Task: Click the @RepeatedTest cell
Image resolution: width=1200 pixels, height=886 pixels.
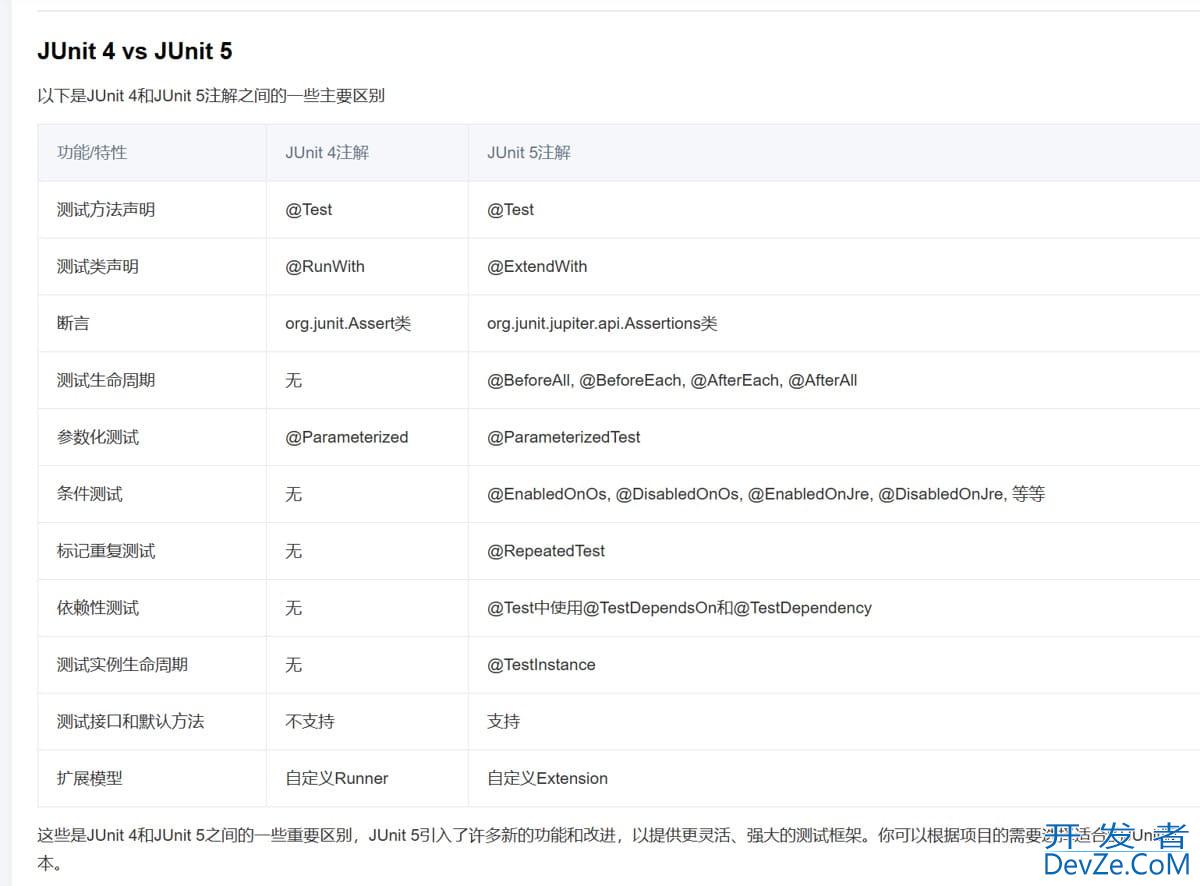Action: point(546,552)
